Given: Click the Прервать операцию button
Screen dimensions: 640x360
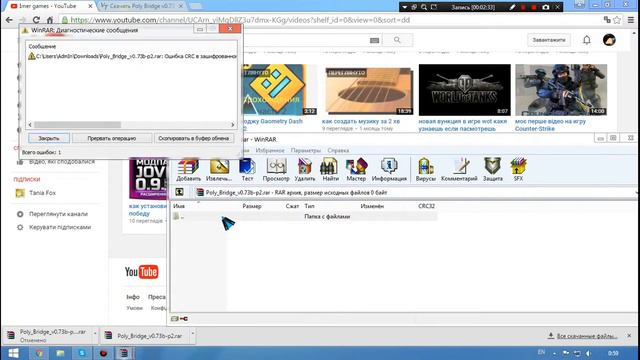Looking at the screenshot, I should 112,138.
